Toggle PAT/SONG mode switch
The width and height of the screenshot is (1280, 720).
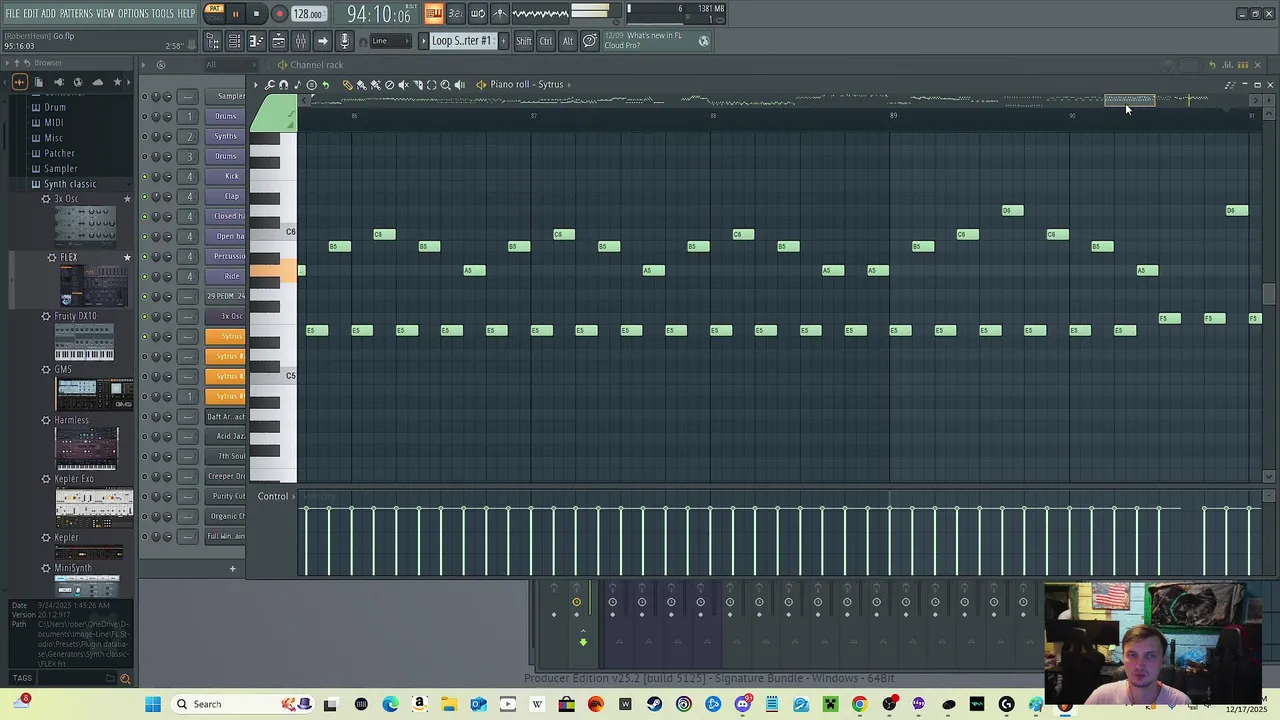point(214,13)
